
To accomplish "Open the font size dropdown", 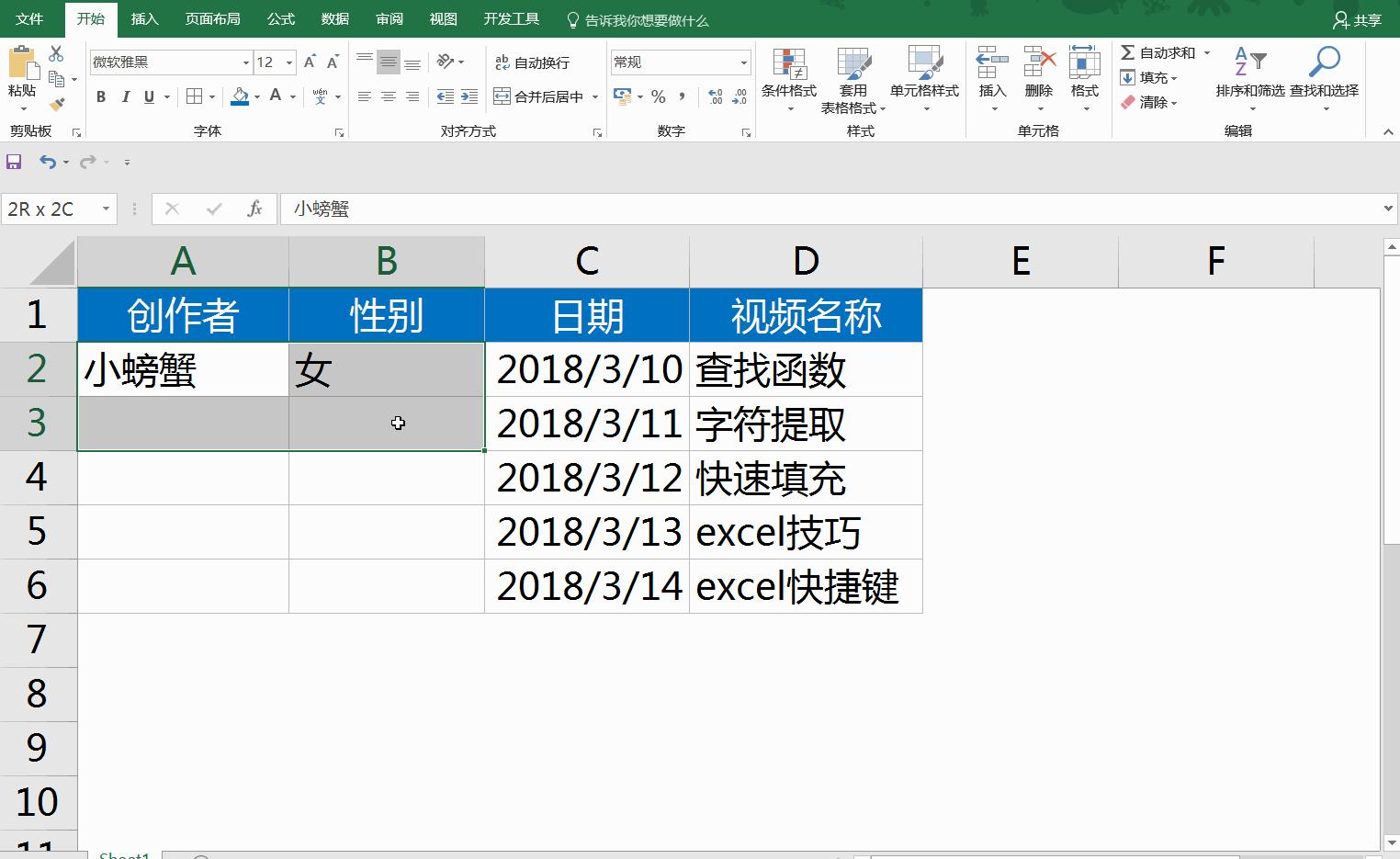I will [x=287, y=62].
